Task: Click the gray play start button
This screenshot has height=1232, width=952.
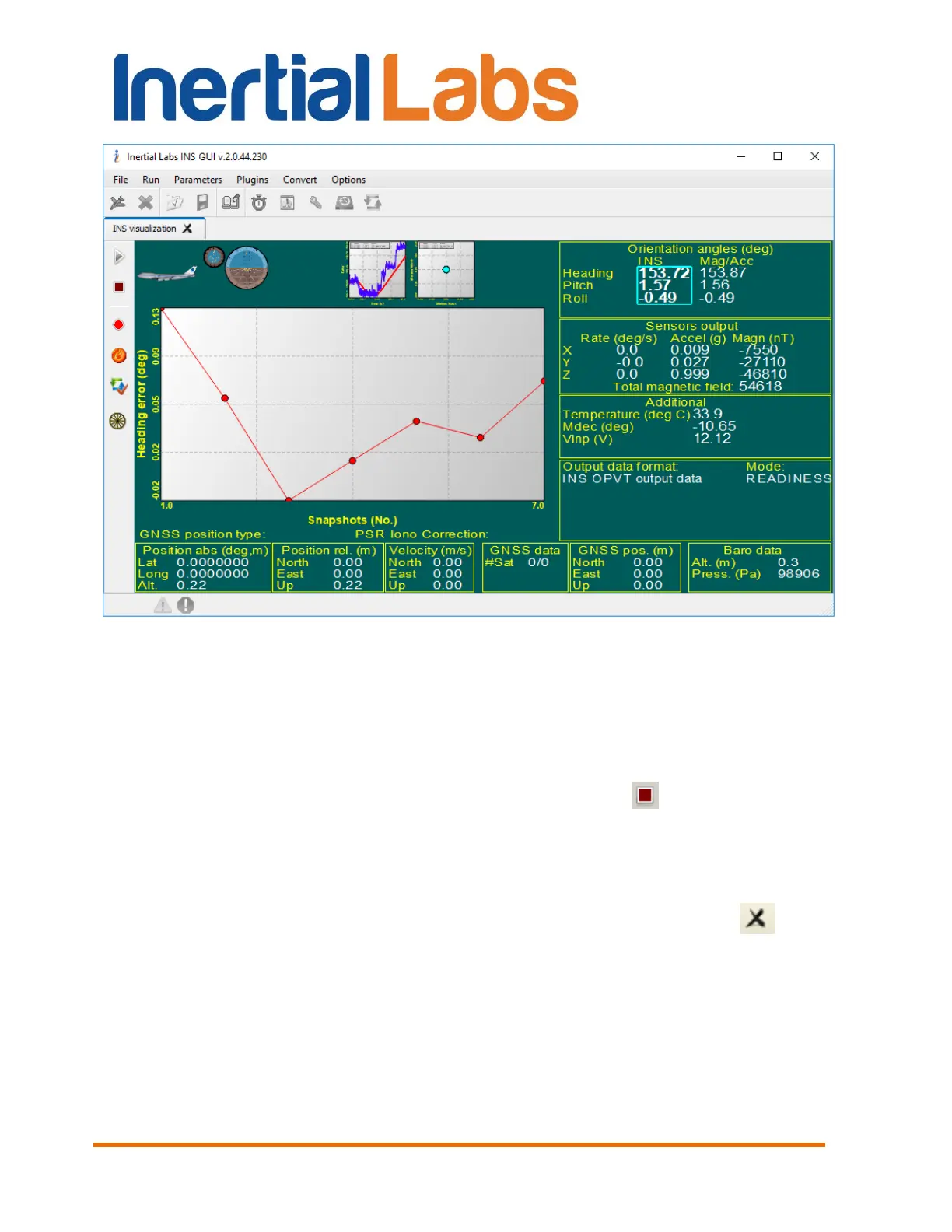Action: (x=118, y=257)
